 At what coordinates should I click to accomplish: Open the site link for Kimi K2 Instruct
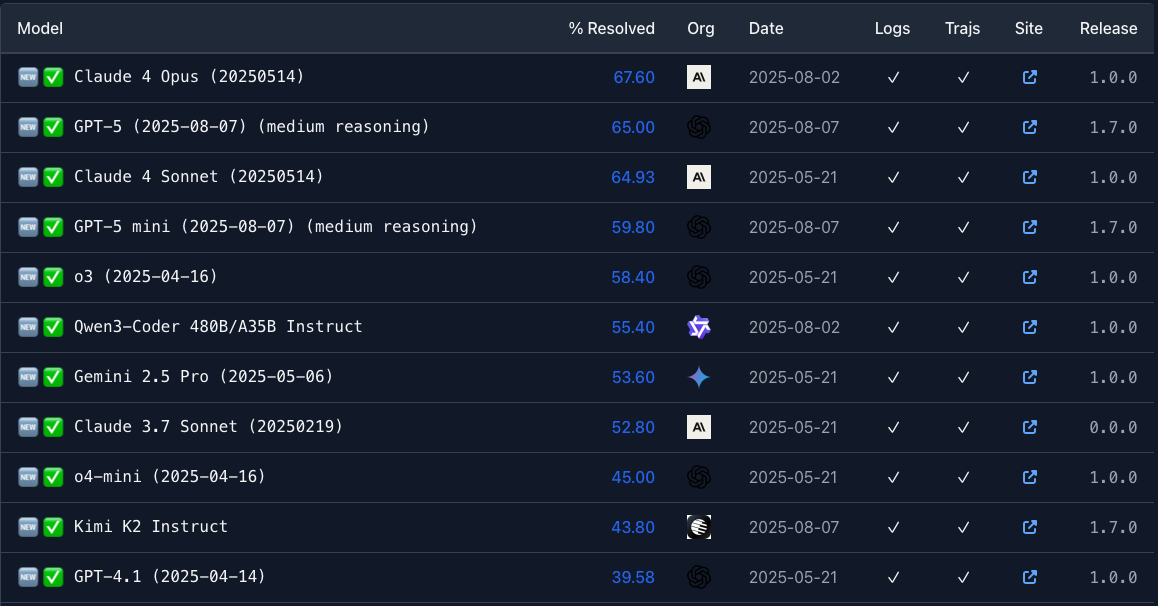[x=1029, y=527]
